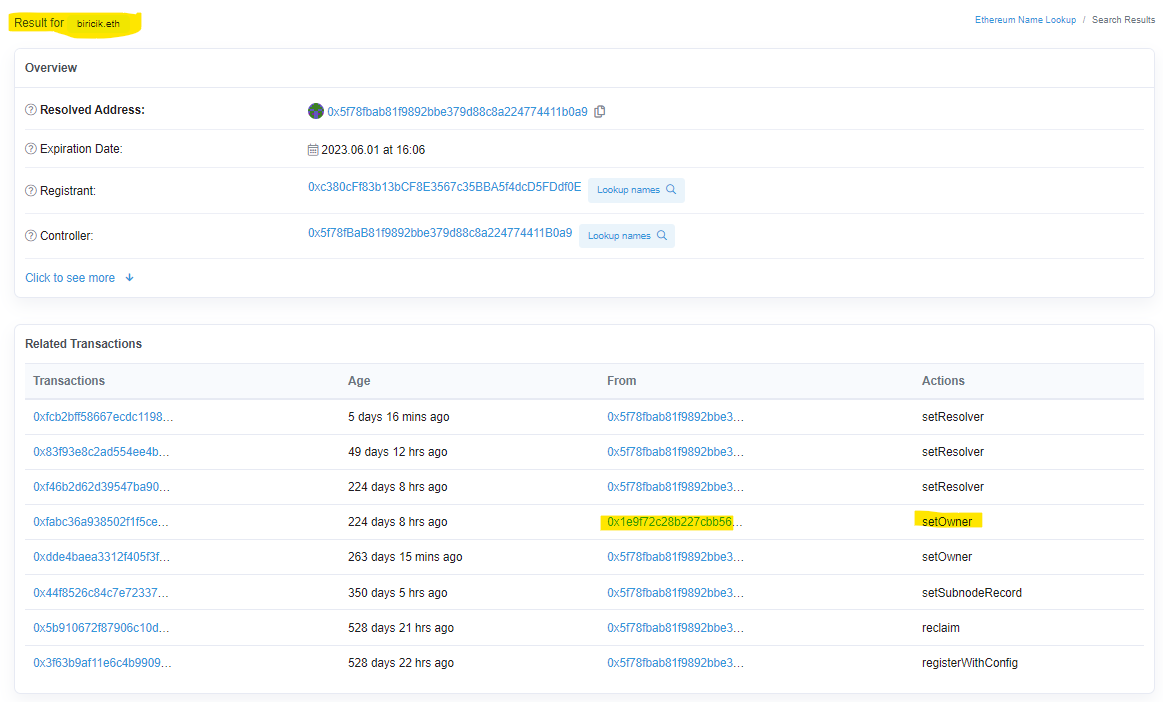
Task: Copy the resolved address with copy icon
Action: click(600, 111)
